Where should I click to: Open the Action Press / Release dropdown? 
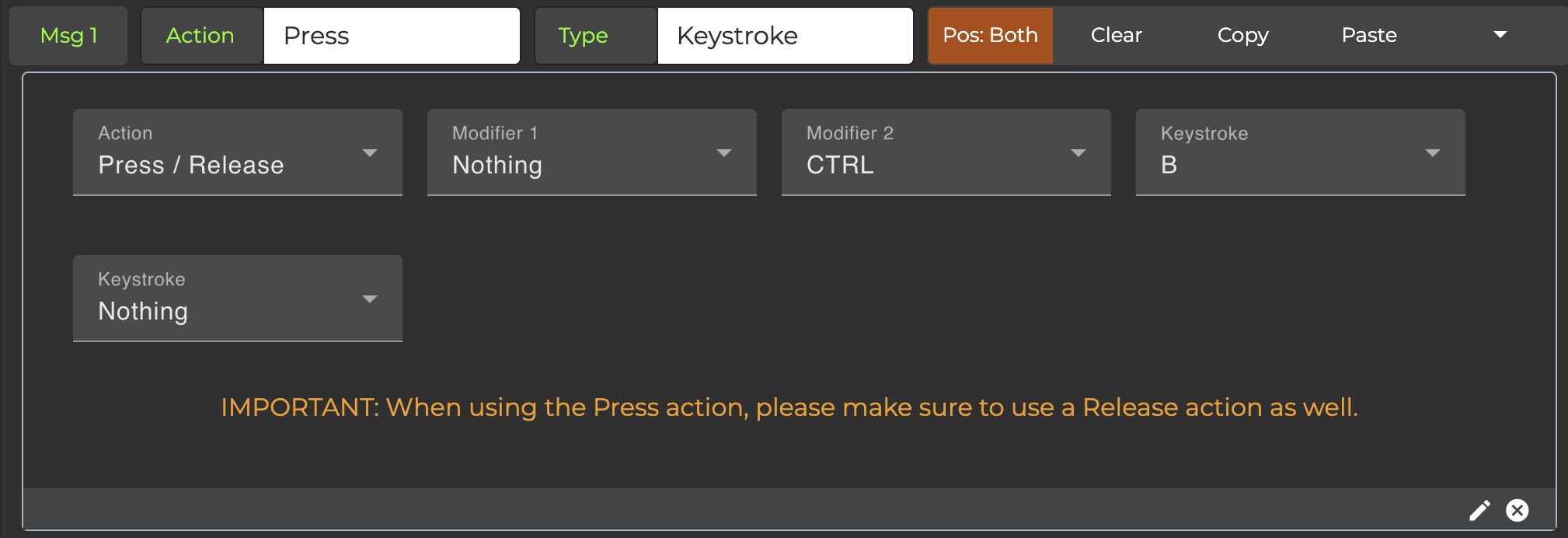[x=237, y=152]
